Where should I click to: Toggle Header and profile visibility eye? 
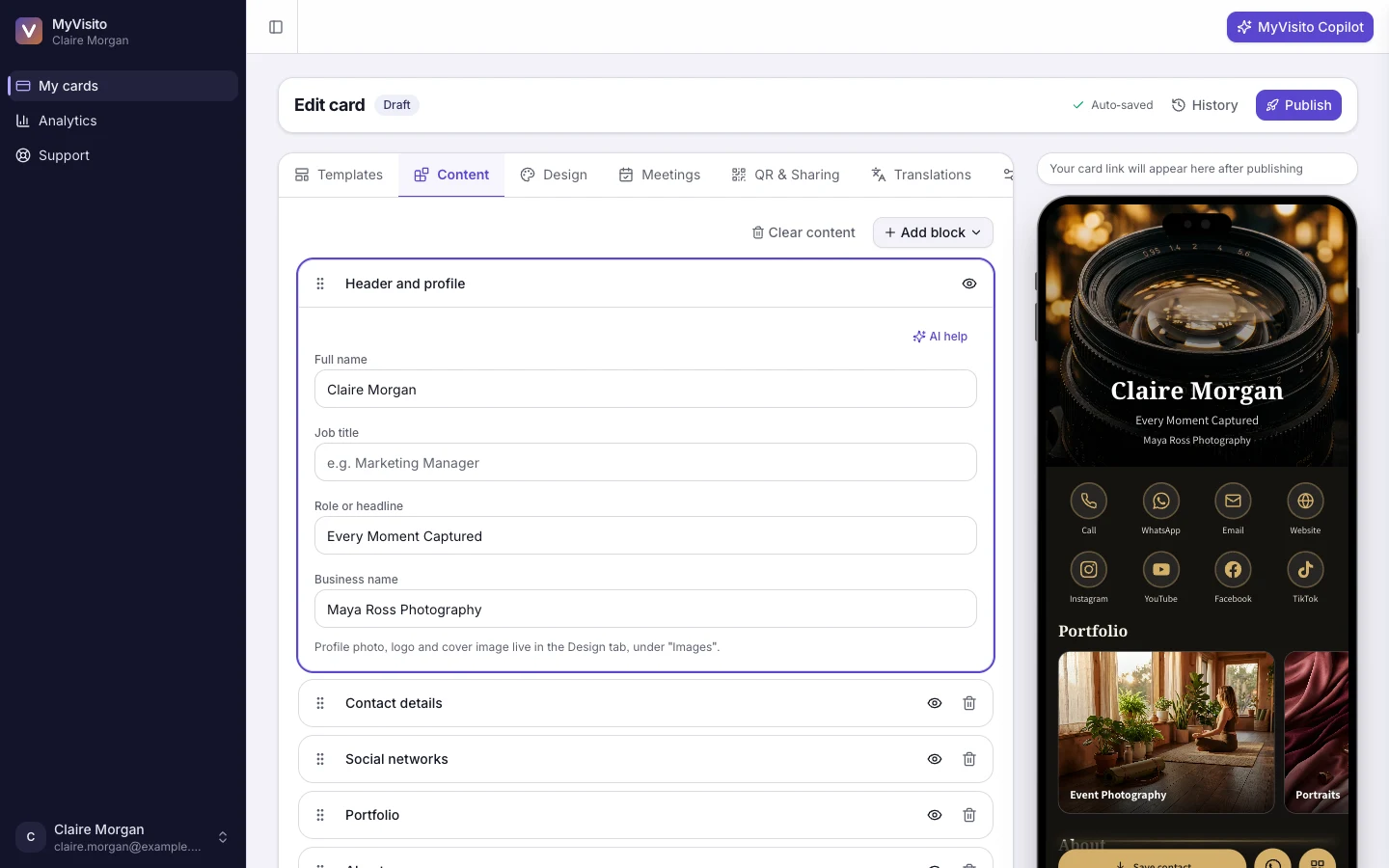coord(969,284)
